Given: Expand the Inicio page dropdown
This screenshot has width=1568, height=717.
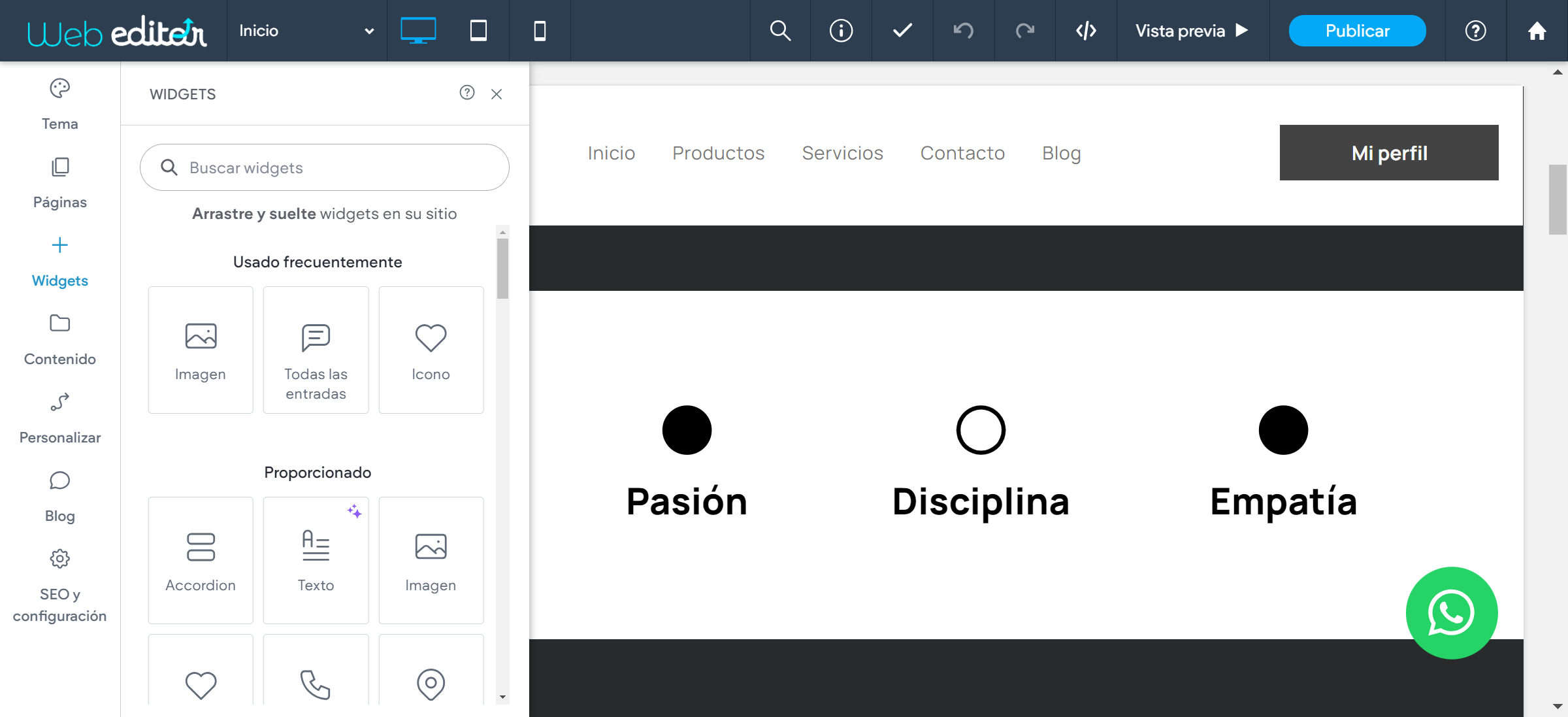Looking at the screenshot, I should (x=306, y=31).
